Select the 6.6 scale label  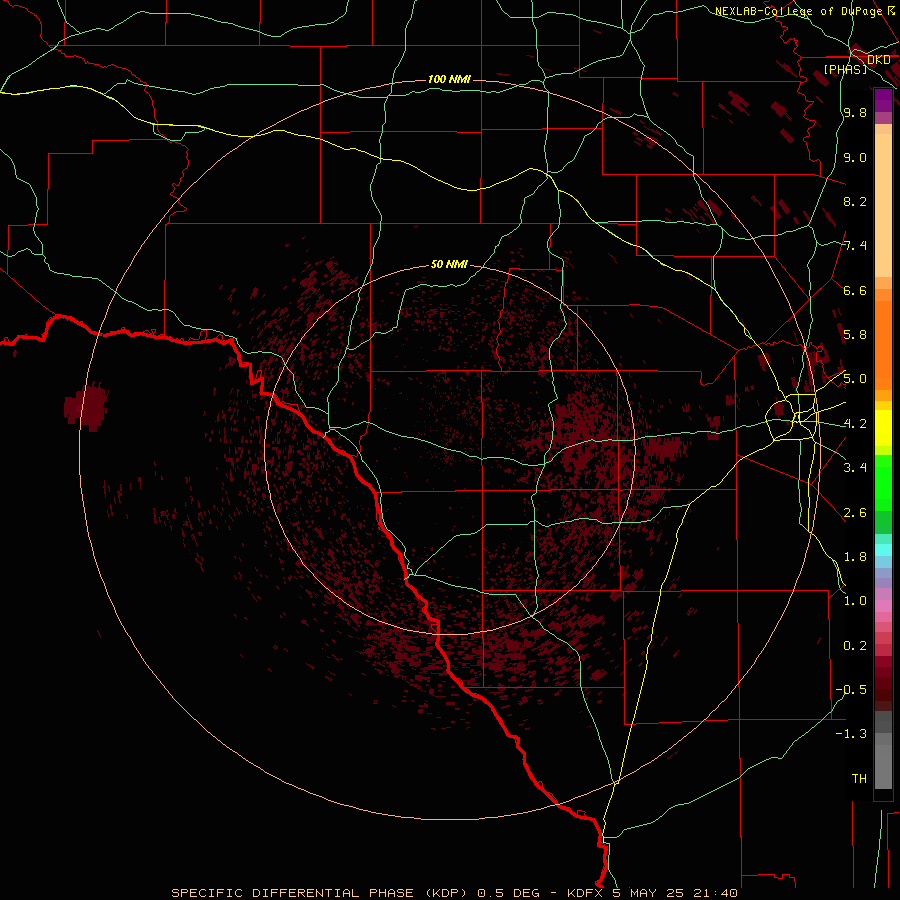pos(855,290)
